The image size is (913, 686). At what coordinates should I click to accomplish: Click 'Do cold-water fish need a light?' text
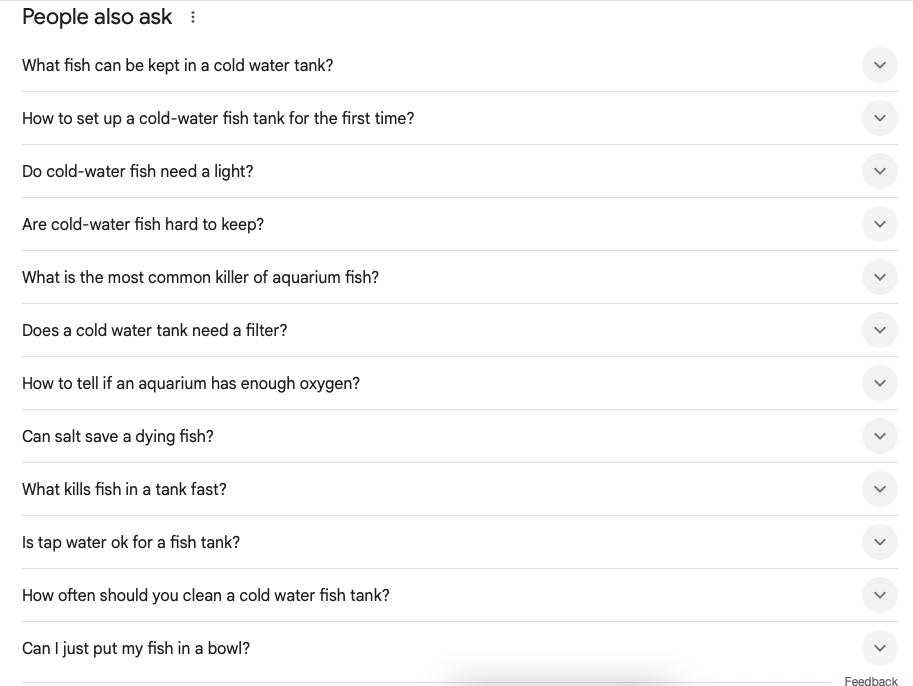tap(137, 172)
